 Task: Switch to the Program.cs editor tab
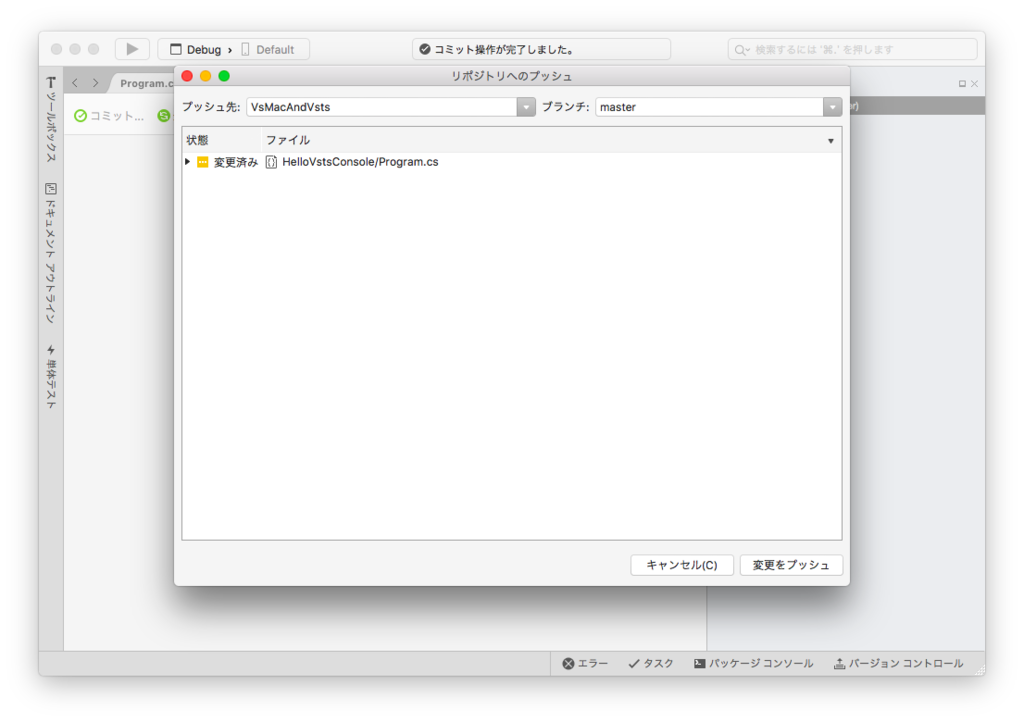click(148, 83)
